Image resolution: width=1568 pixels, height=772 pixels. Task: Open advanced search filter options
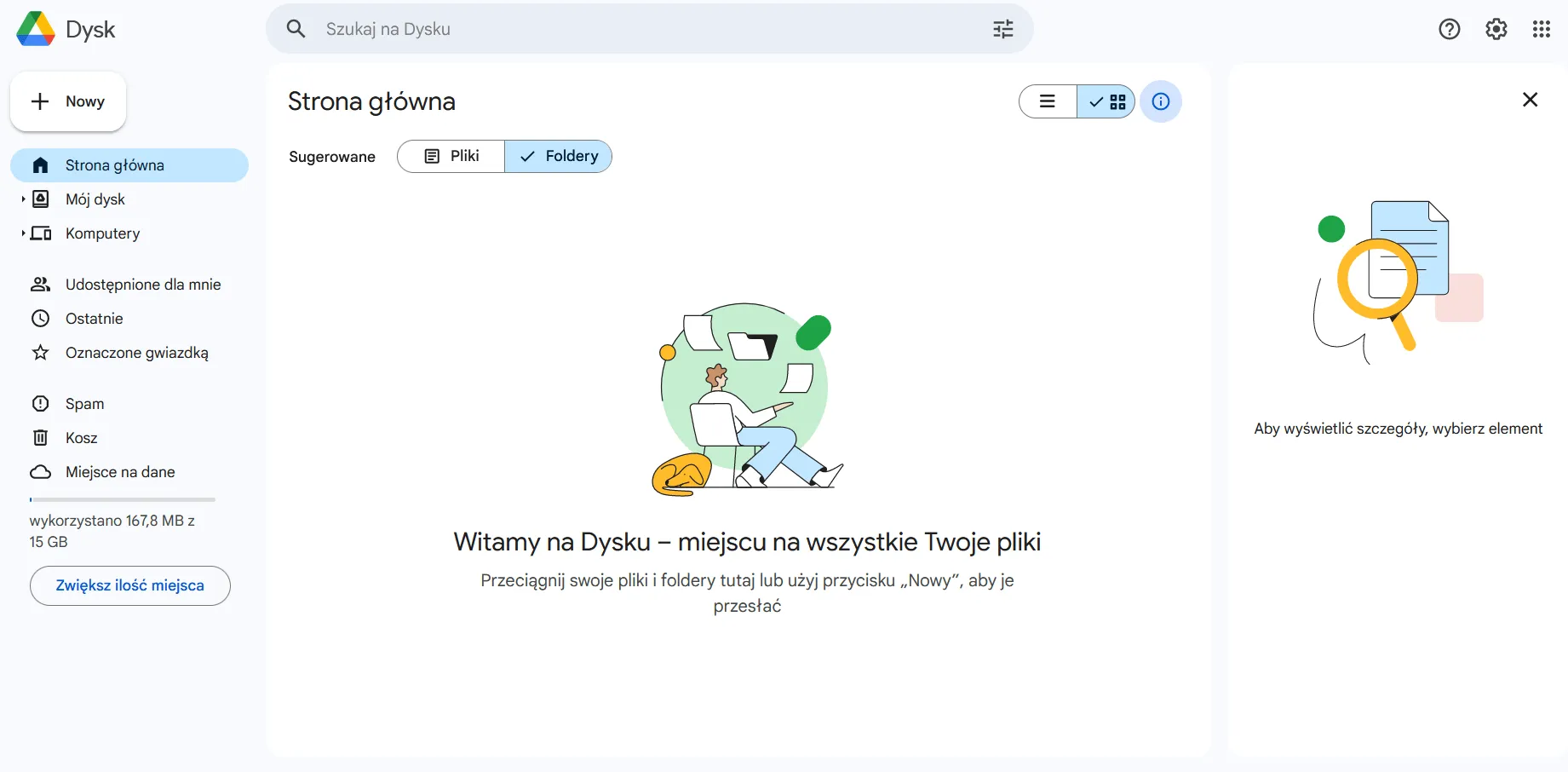(x=1003, y=29)
